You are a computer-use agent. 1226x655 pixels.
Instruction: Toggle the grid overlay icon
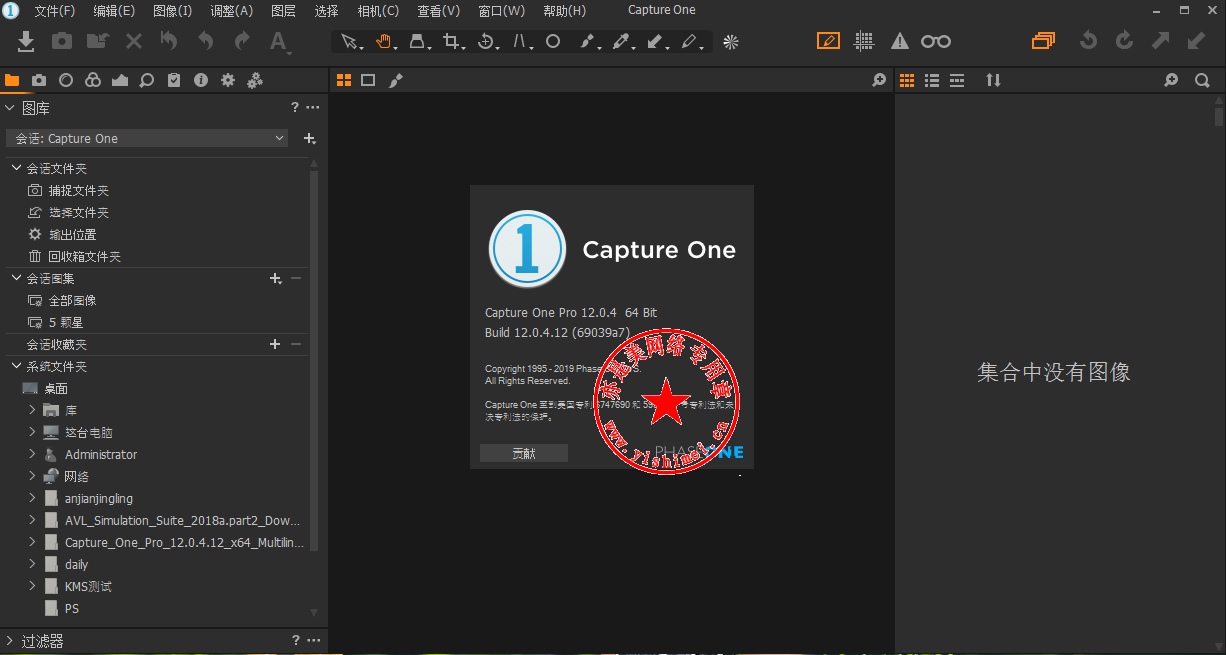coord(864,41)
